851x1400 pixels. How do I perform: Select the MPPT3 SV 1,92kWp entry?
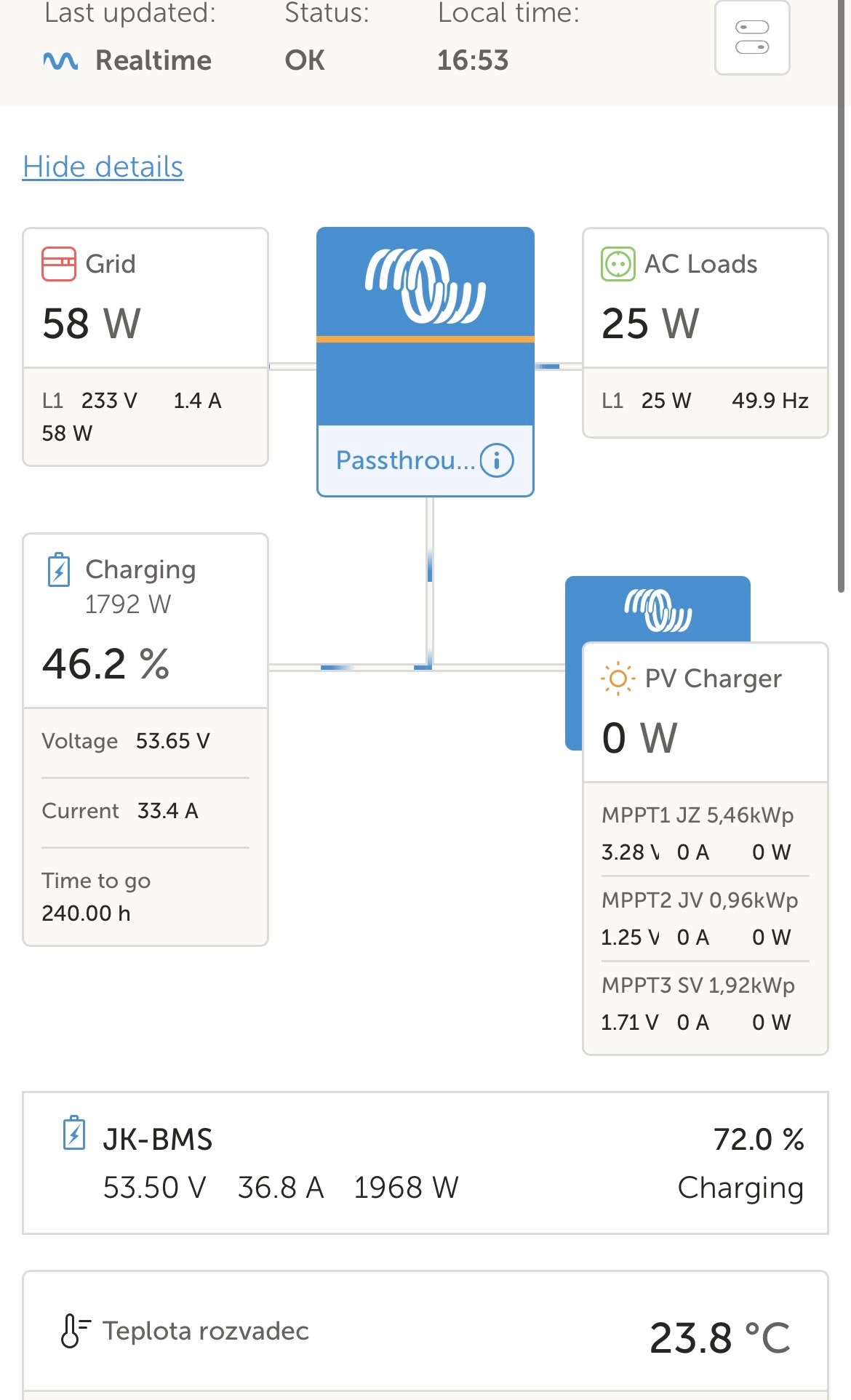[698, 985]
